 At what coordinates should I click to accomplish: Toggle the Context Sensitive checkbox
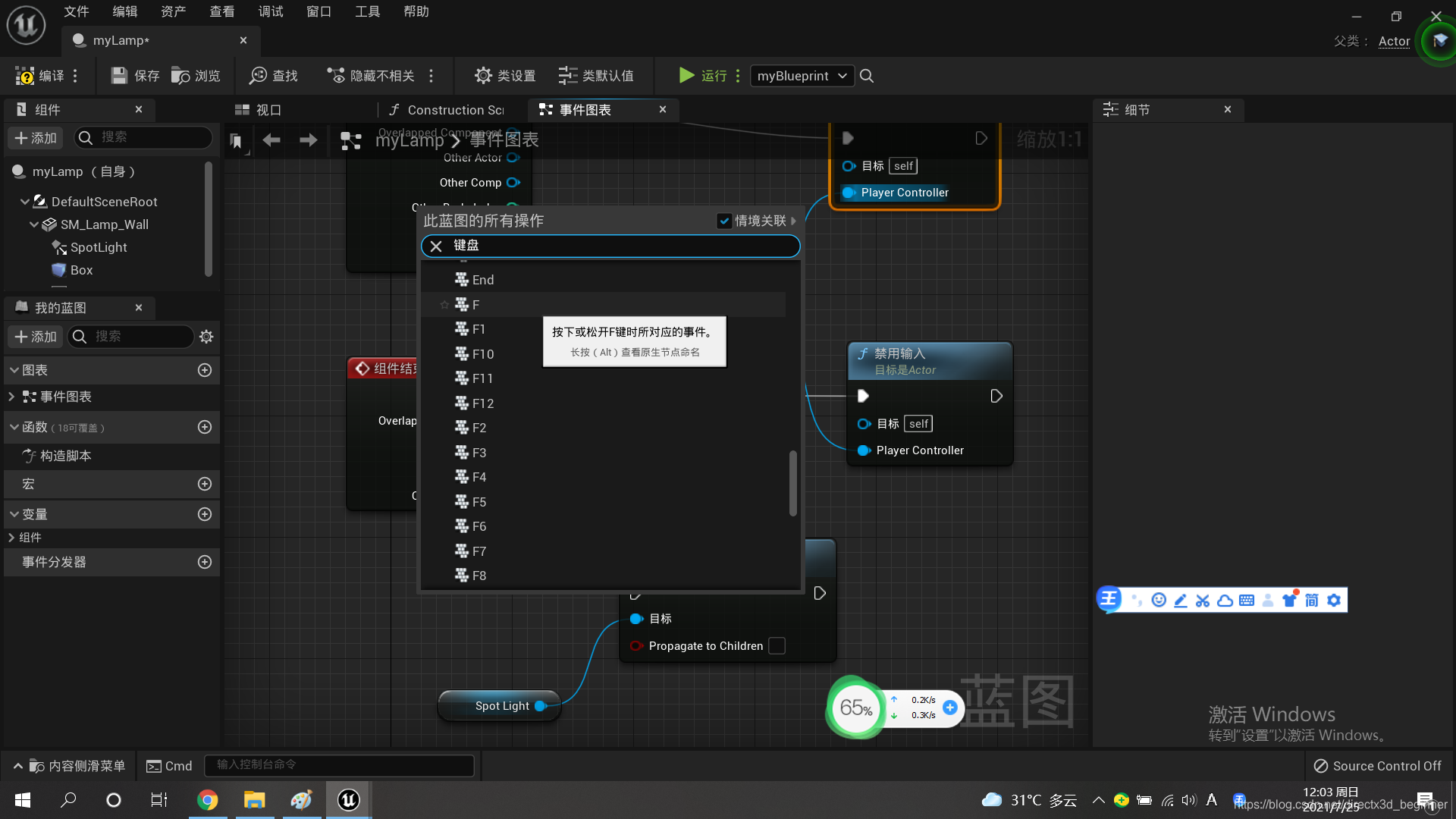[x=724, y=221]
